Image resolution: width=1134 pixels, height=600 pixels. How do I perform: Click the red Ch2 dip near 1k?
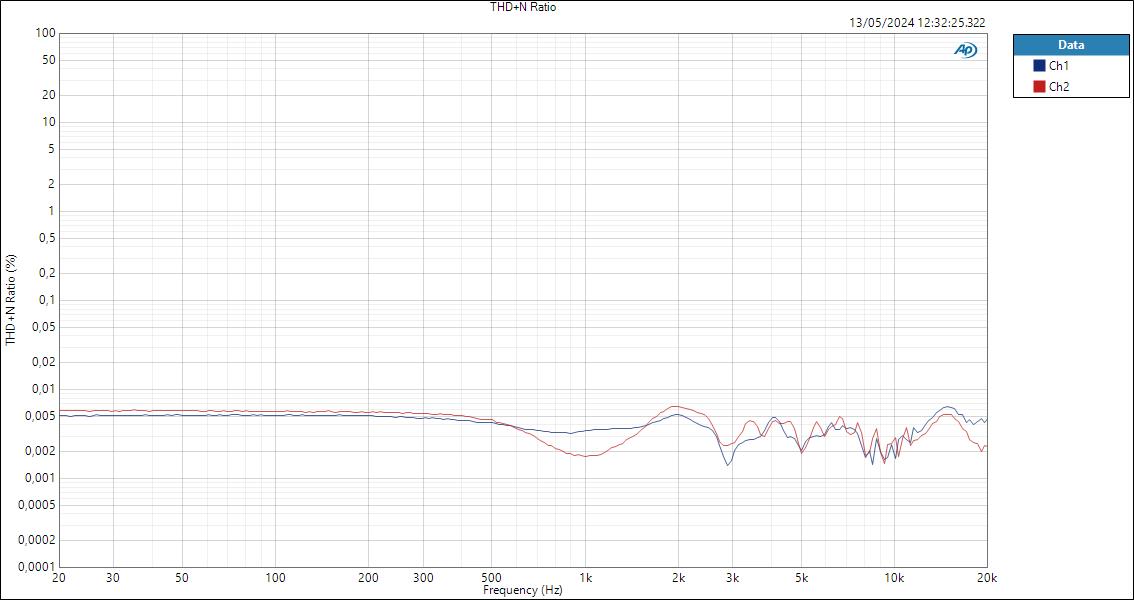point(586,455)
